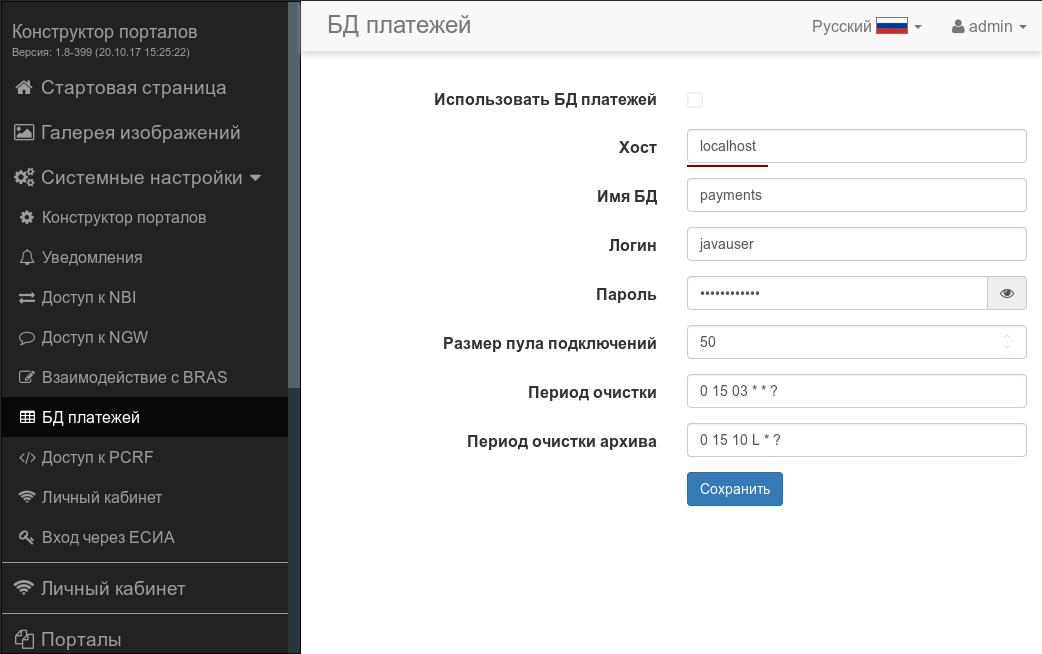Click the speech bubble icon for Доступ к NGW
1042x654 pixels.
[27, 338]
